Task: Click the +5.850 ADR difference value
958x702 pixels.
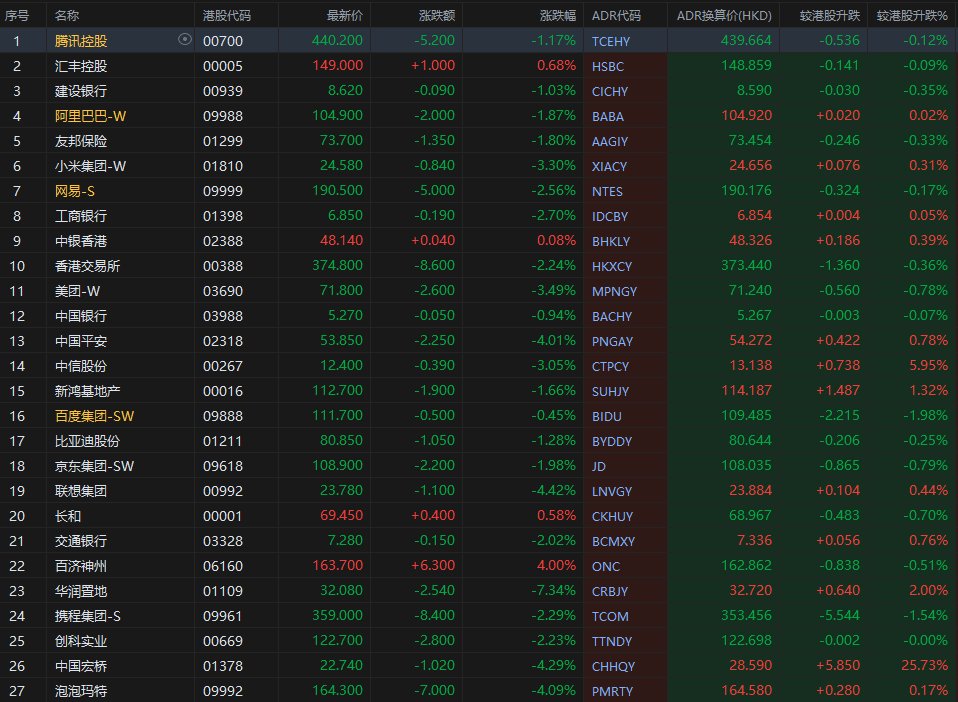Action: point(838,665)
